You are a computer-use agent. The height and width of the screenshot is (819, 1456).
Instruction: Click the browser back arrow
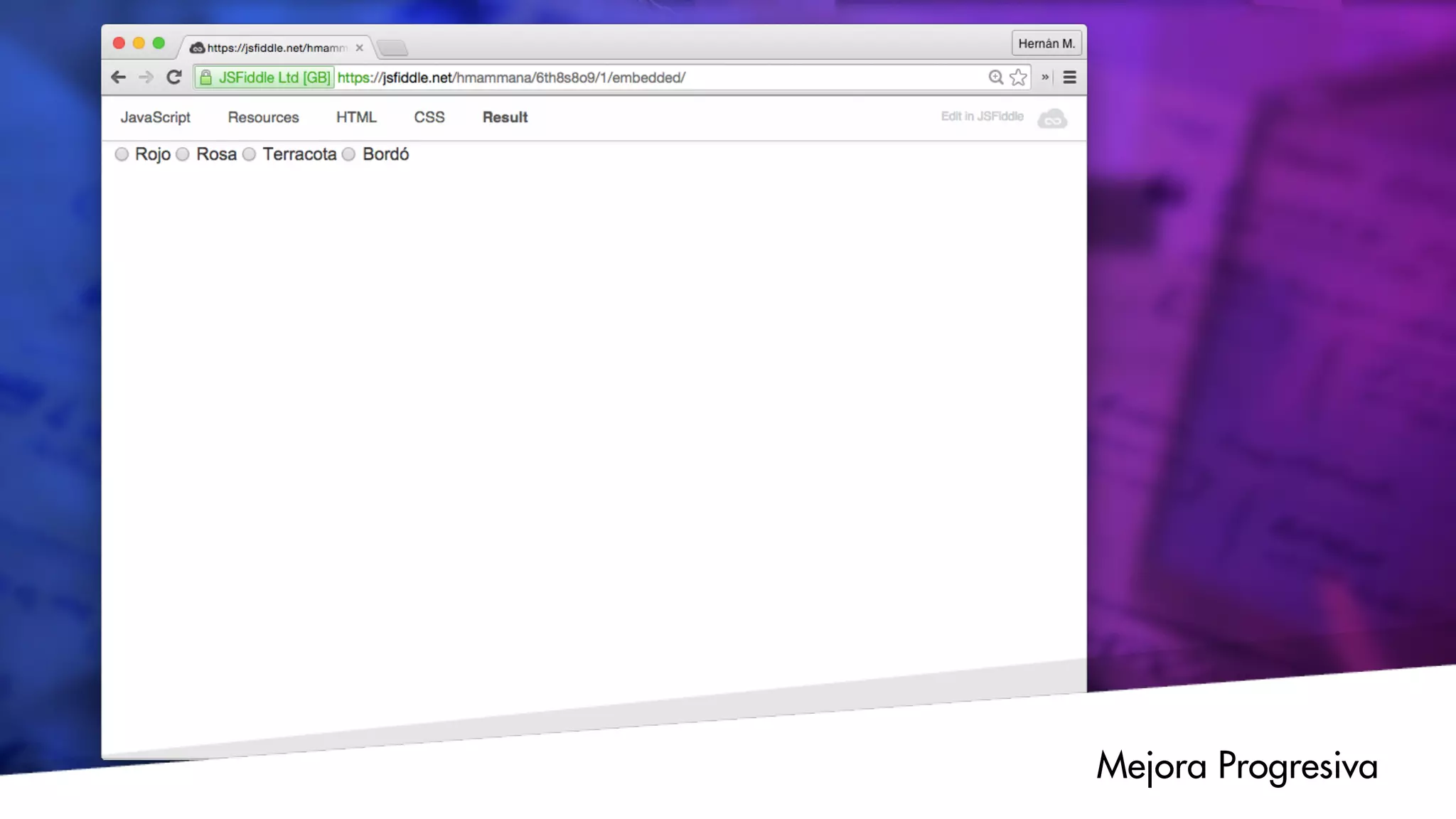click(x=119, y=77)
